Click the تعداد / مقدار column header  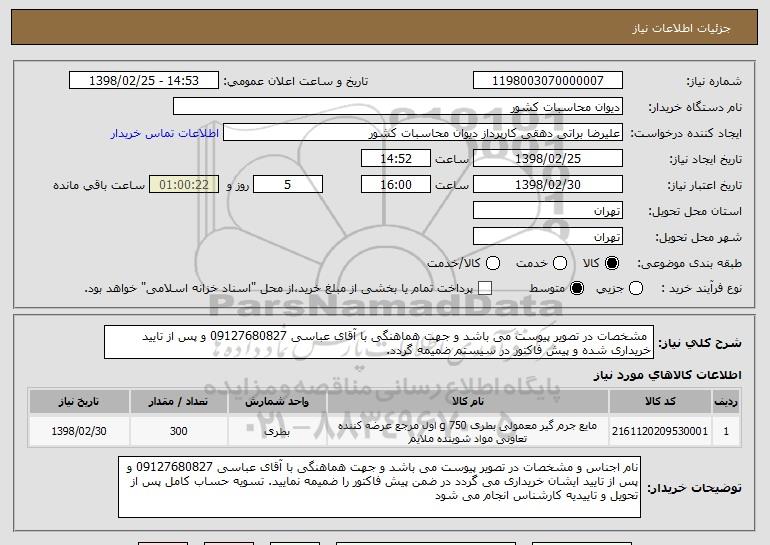coord(178,402)
